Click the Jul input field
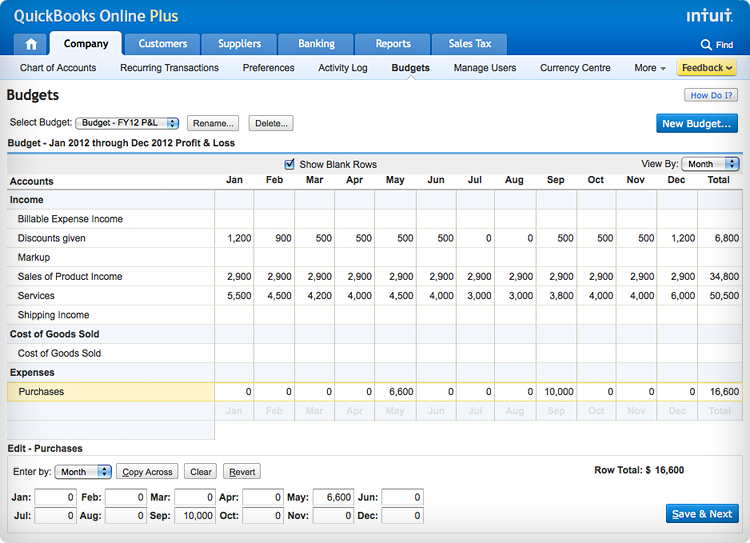750x543 pixels. tap(55, 516)
